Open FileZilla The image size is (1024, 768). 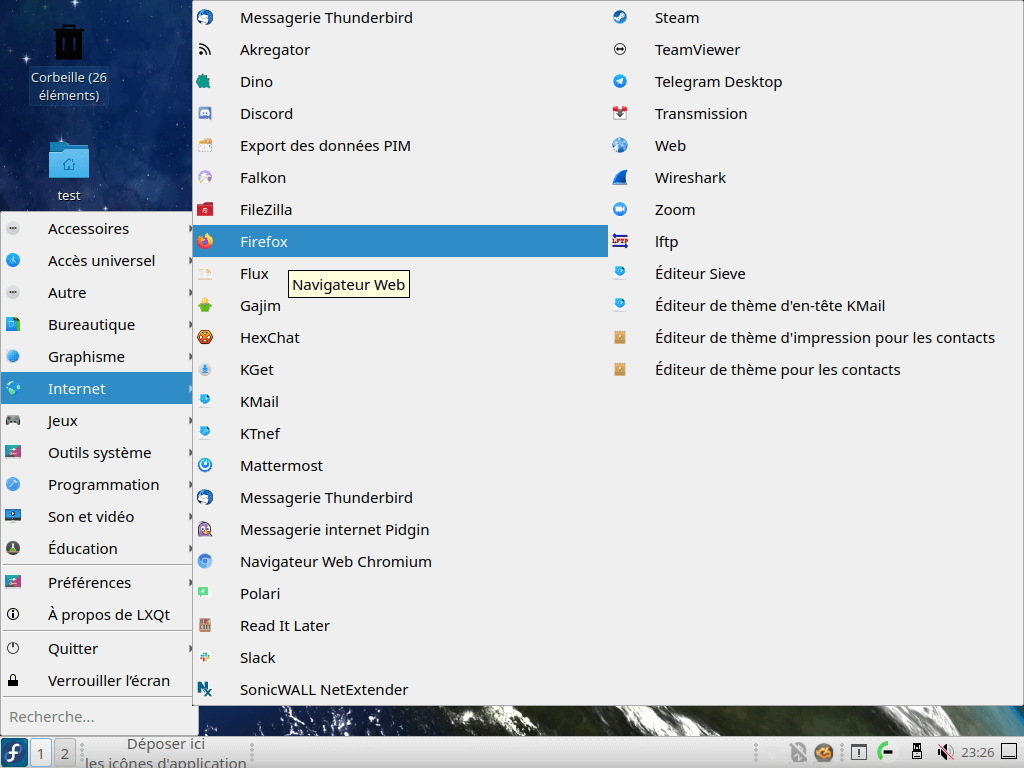point(400,210)
